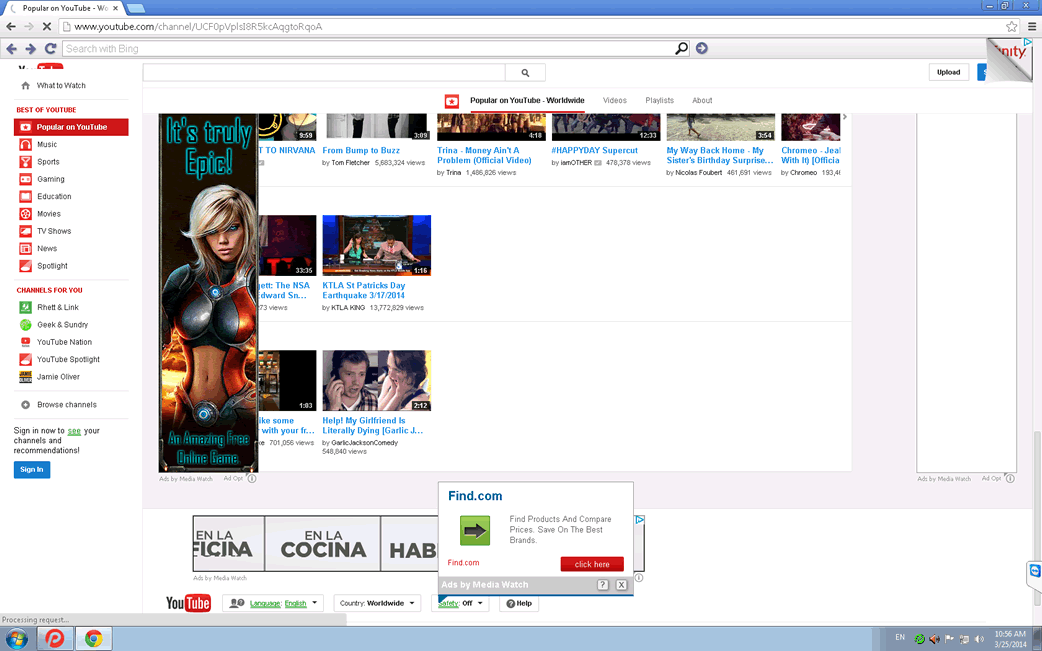Click the YouTube search magnifier button
The height and width of the screenshot is (651, 1042).
525,73
